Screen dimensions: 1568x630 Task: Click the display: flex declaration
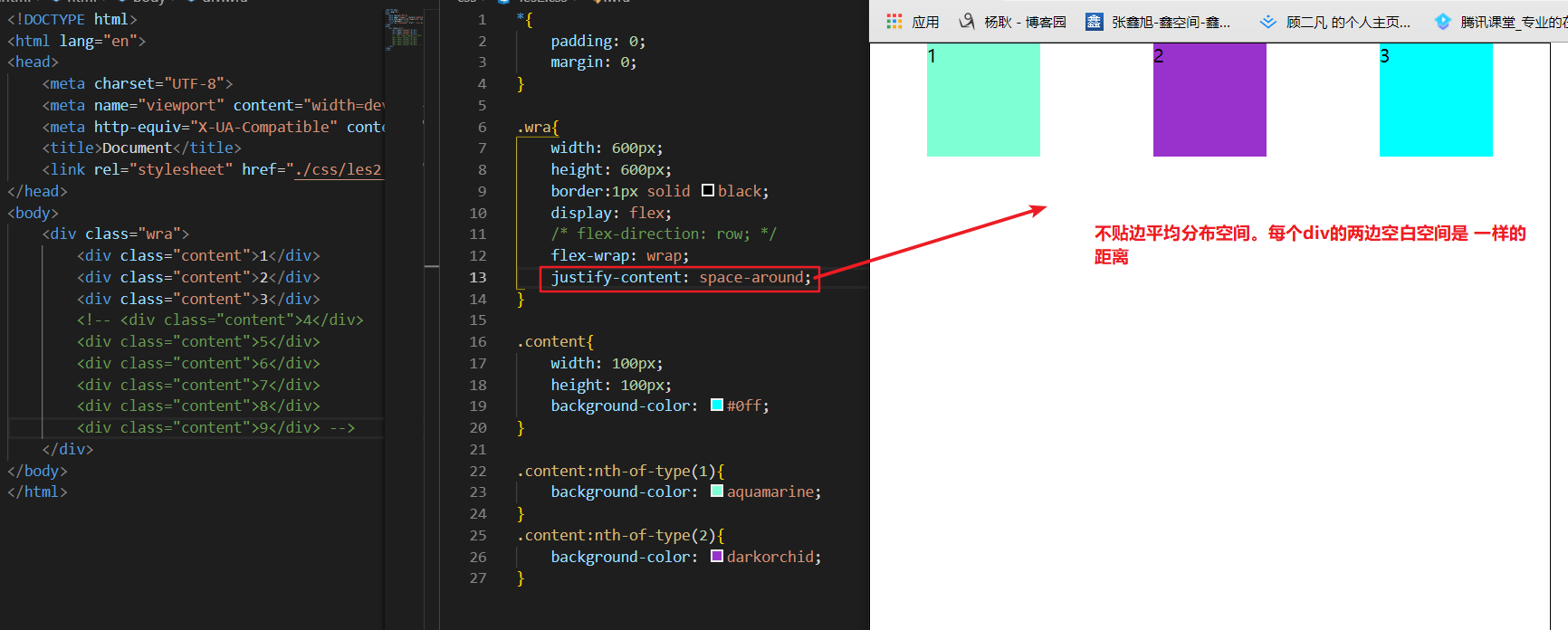(x=611, y=213)
